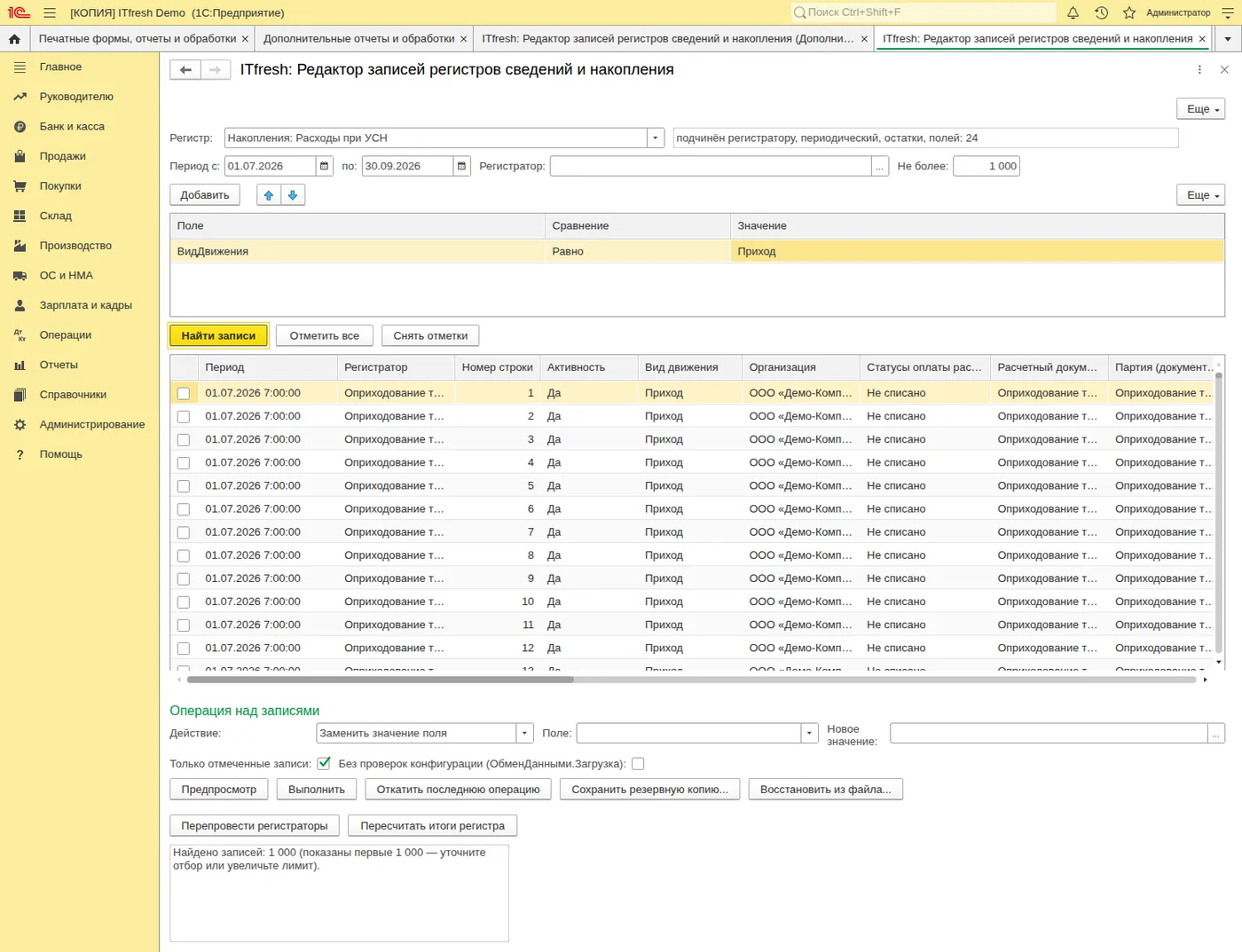Toggle 'Только отмеченные записи' checkbox
This screenshot has height=952, width=1242.
(324, 764)
